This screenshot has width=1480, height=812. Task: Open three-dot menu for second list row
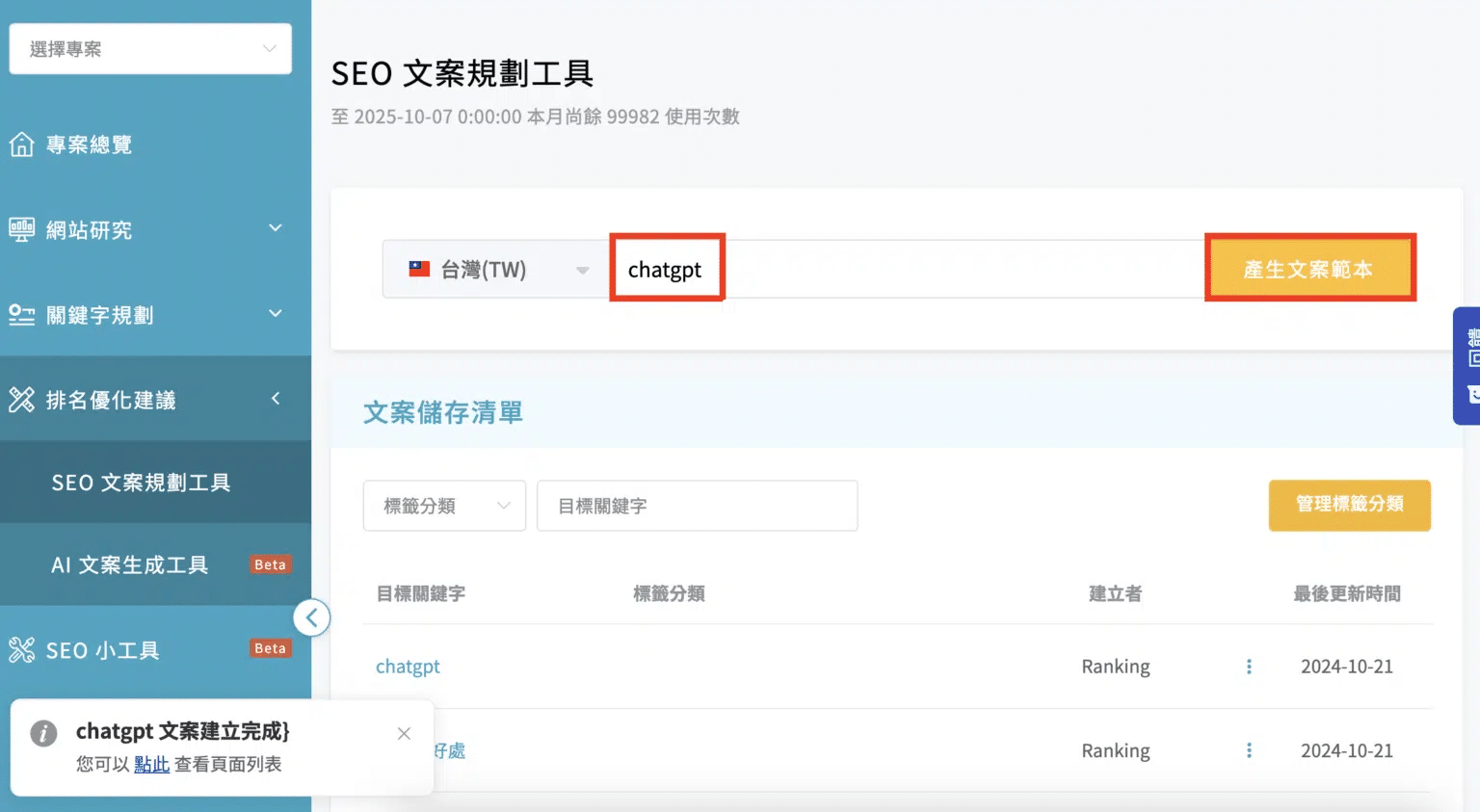(1249, 750)
